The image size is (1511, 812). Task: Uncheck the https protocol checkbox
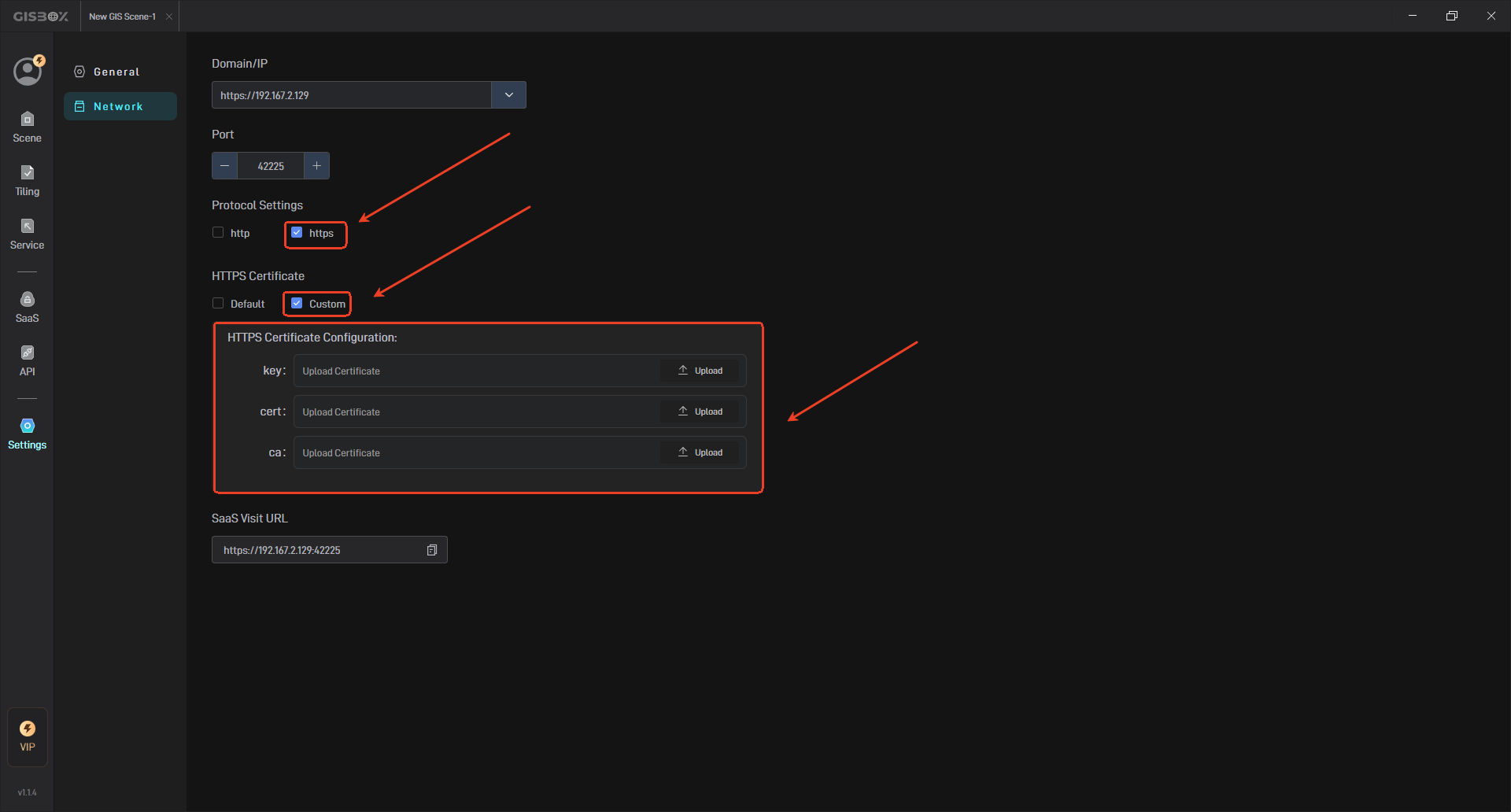(297, 233)
